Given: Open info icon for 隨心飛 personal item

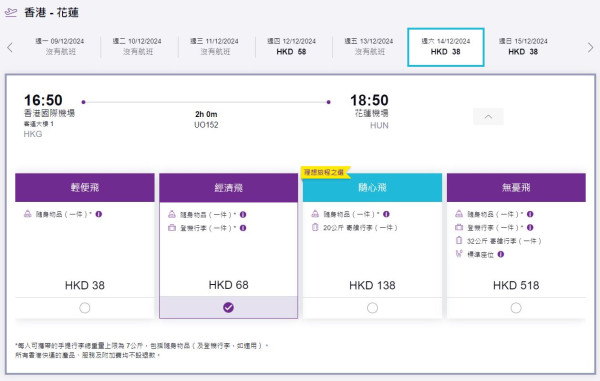Looking at the screenshot, I should click(386, 214).
